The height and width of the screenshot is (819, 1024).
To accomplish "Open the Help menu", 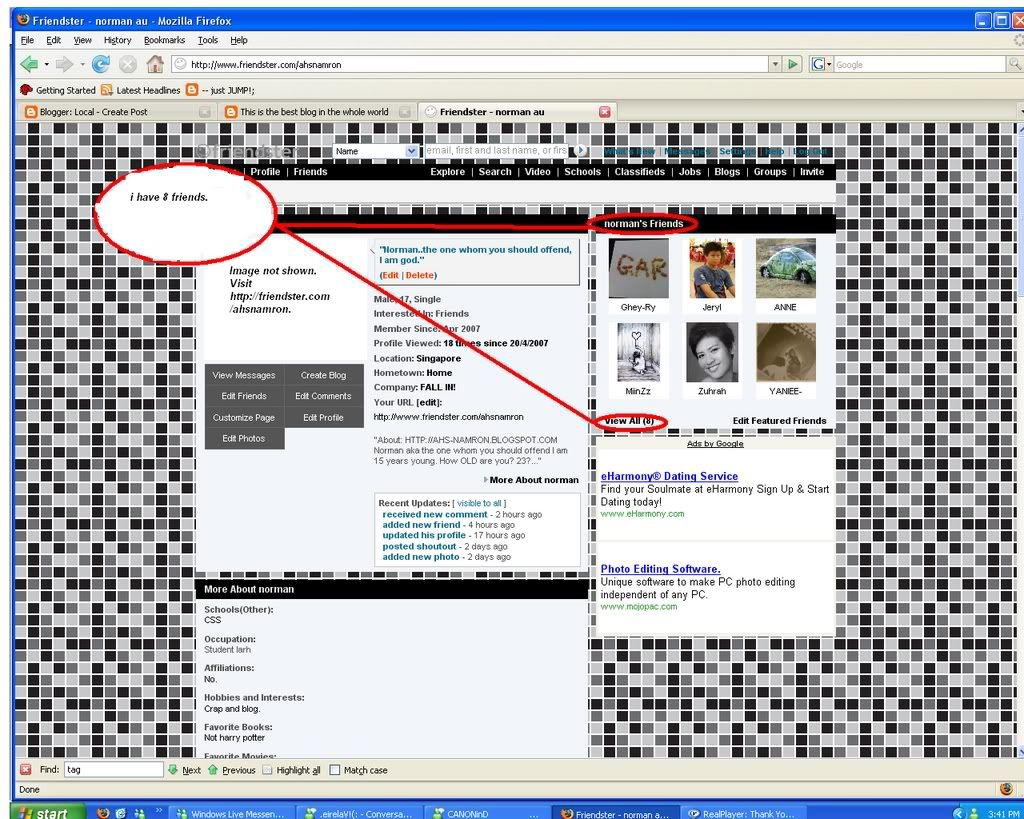I will click(239, 40).
